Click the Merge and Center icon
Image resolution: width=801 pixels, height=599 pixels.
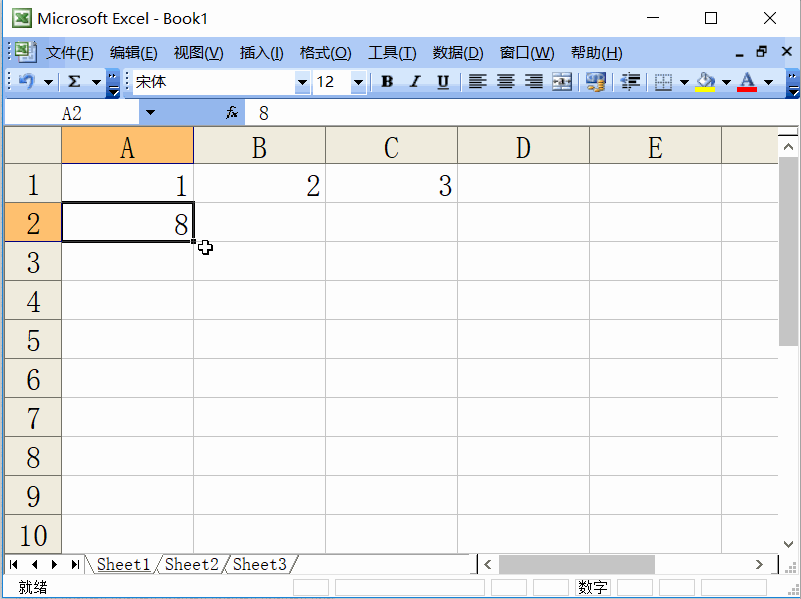pyautogui.click(x=561, y=82)
